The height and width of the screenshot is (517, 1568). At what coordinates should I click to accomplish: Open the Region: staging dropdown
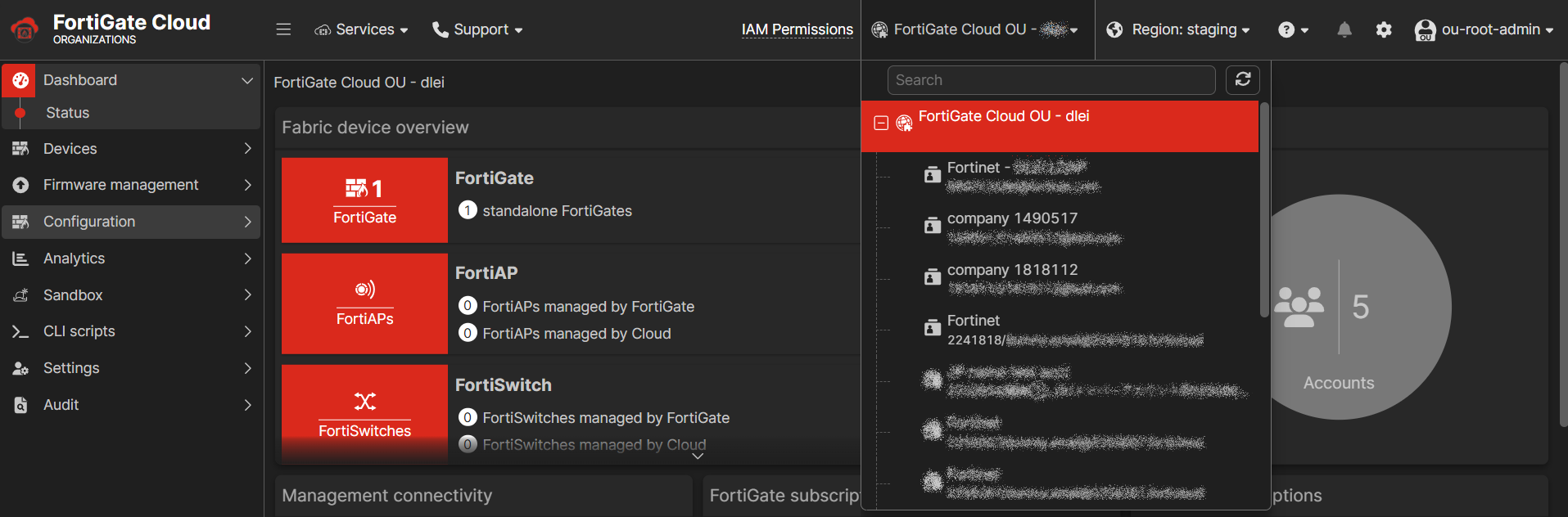1178,29
